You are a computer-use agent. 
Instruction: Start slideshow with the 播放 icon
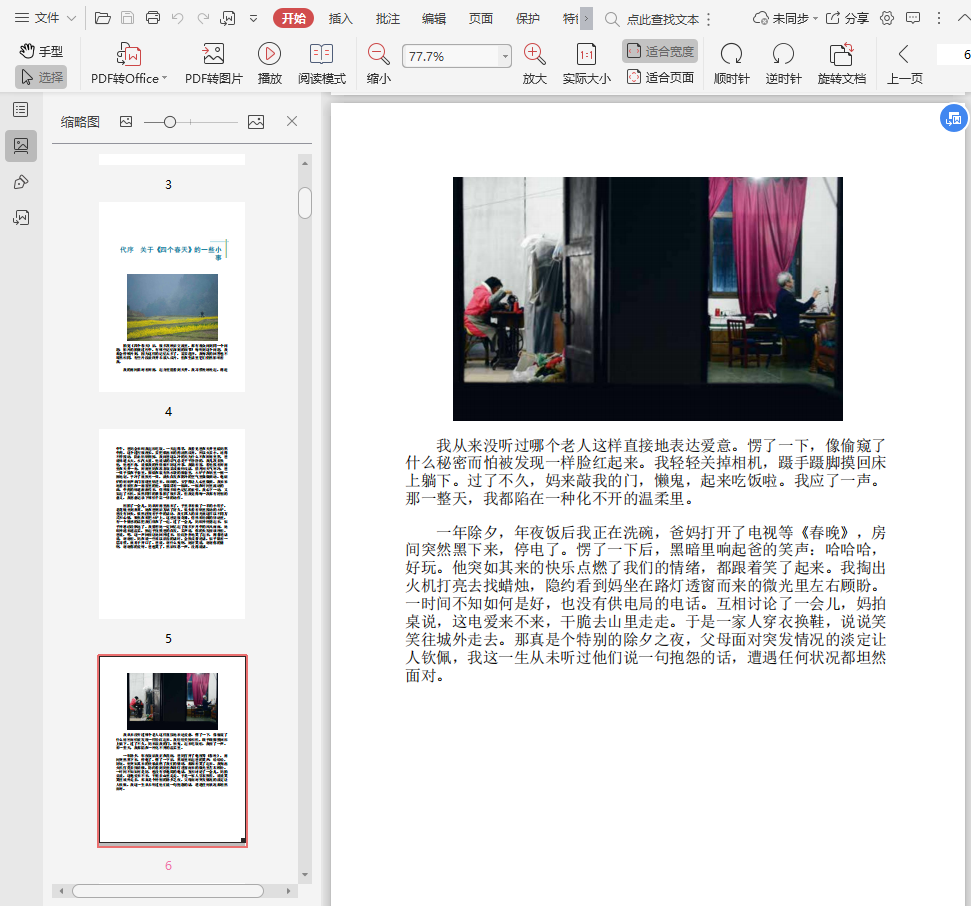pyautogui.click(x=269, y=55)
